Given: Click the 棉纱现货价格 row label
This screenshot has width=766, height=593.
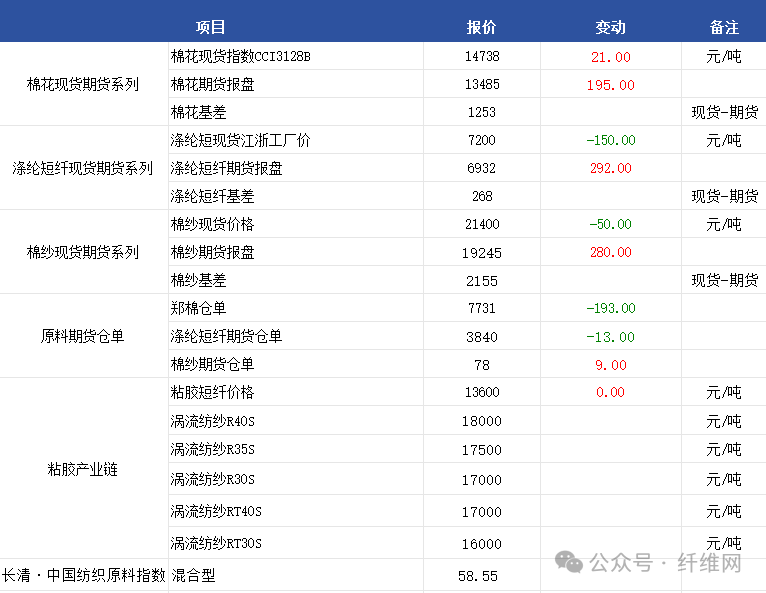Looking at the screenshot, I should [213, 224].
